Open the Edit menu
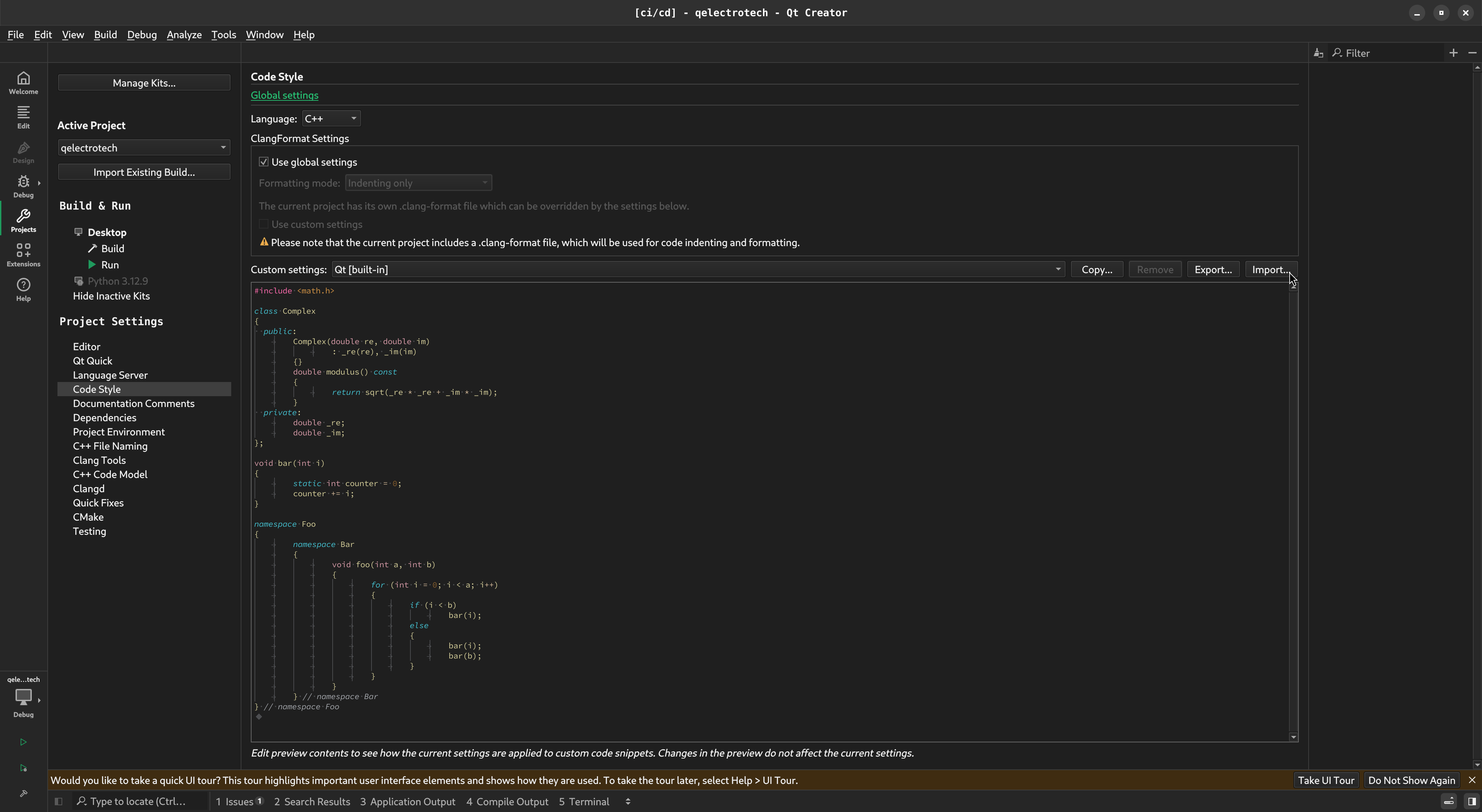 click(x=43, y=34)
